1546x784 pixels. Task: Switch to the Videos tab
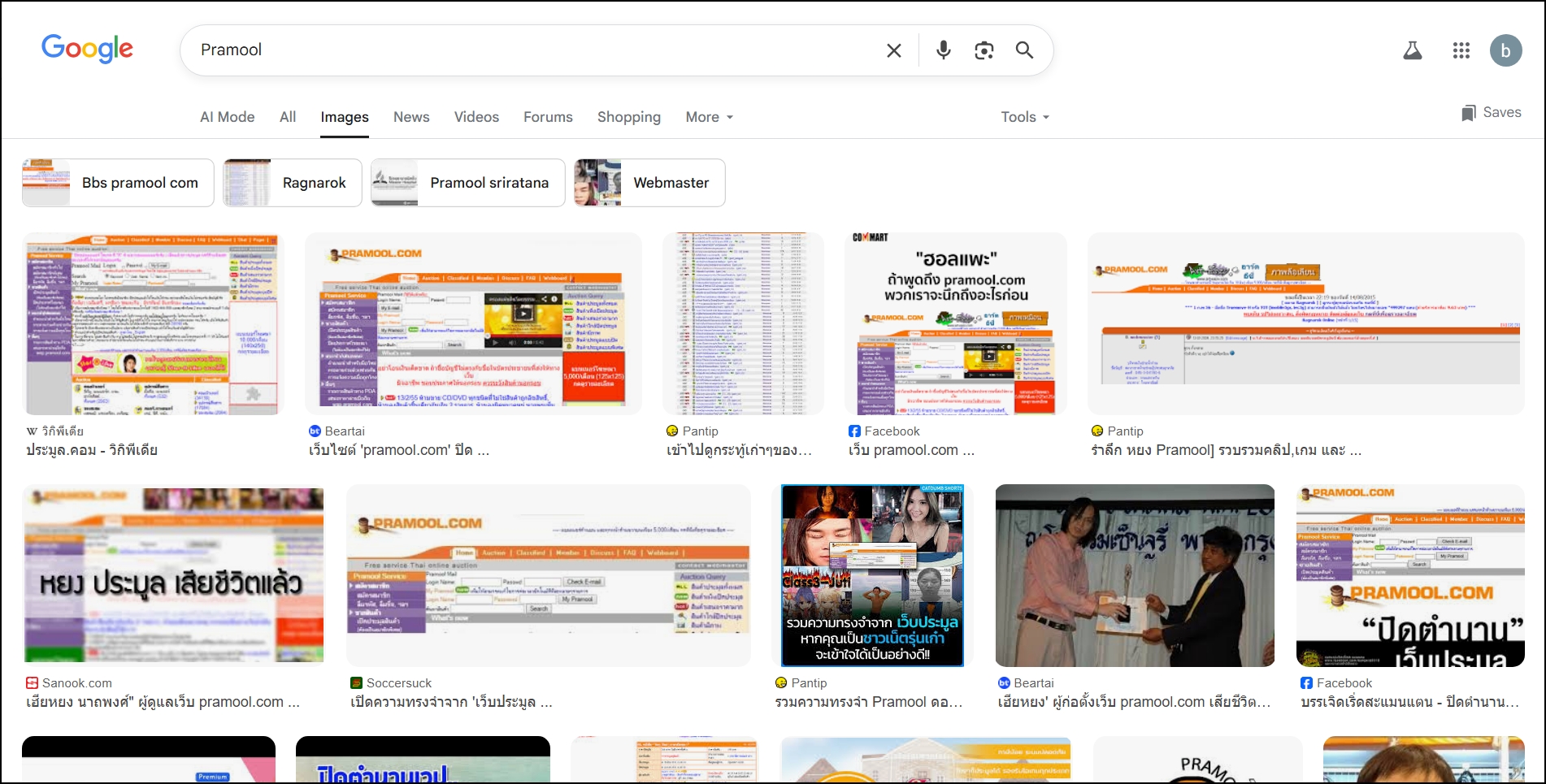coord(476,117)
